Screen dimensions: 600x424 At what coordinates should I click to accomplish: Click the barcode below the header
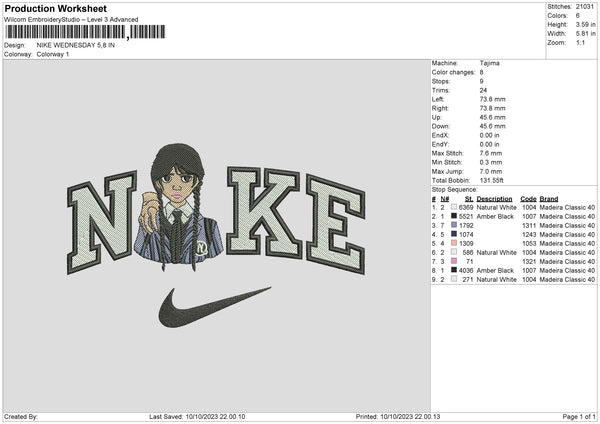pos(85,32)
